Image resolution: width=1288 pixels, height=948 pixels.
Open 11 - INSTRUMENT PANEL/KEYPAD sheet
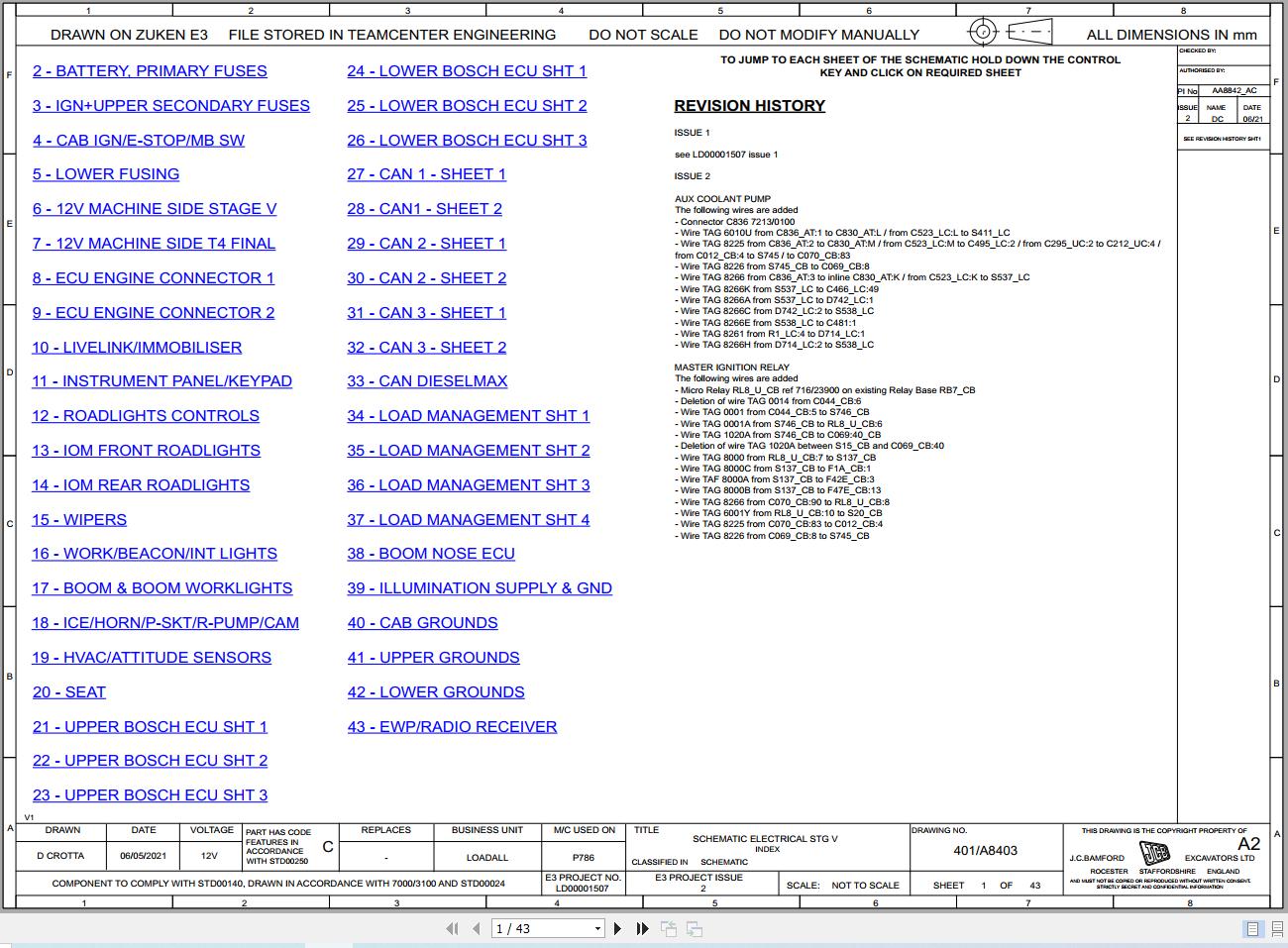coord(162,381)
